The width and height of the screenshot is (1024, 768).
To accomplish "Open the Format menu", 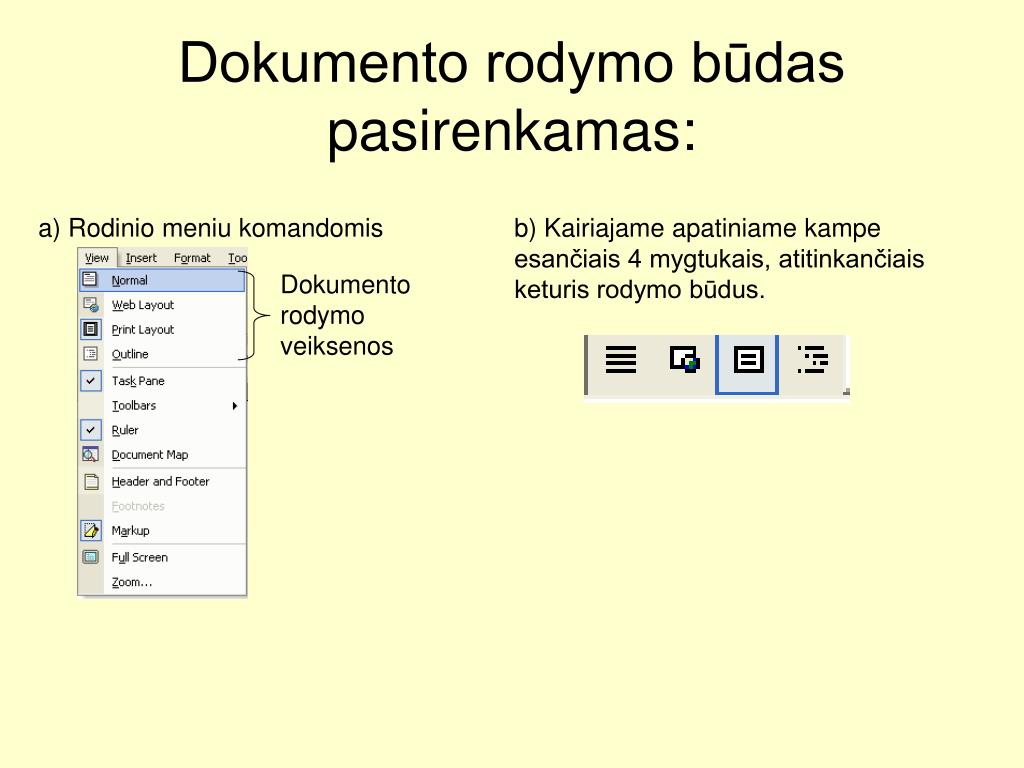I will click(192, 258).
